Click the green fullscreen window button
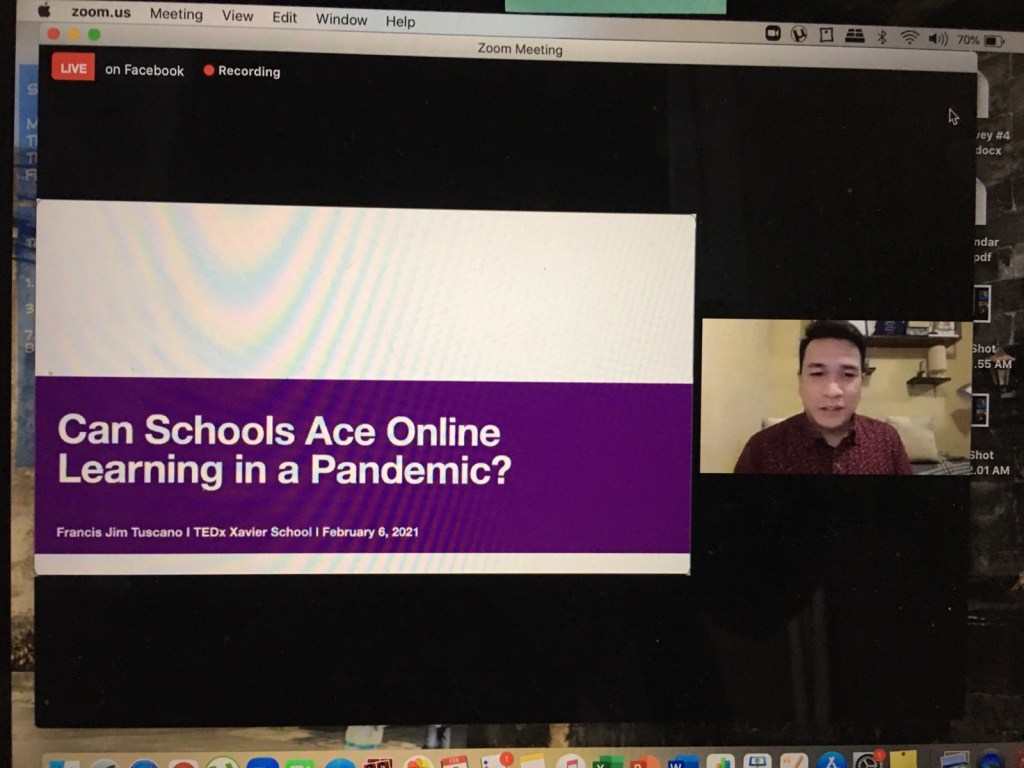Viewport: 1024px width, 768px height. [x=94, y=34]
